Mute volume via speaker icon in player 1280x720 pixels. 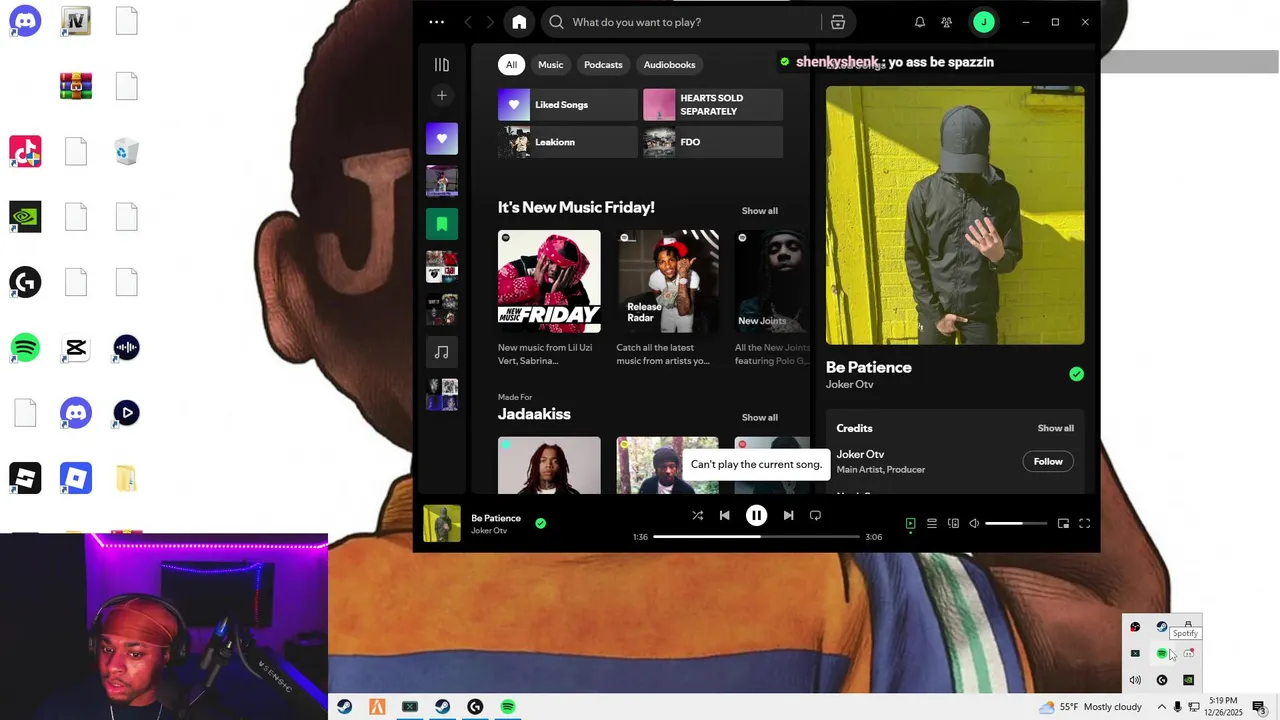pyautogui.click(x=974, y=524)
